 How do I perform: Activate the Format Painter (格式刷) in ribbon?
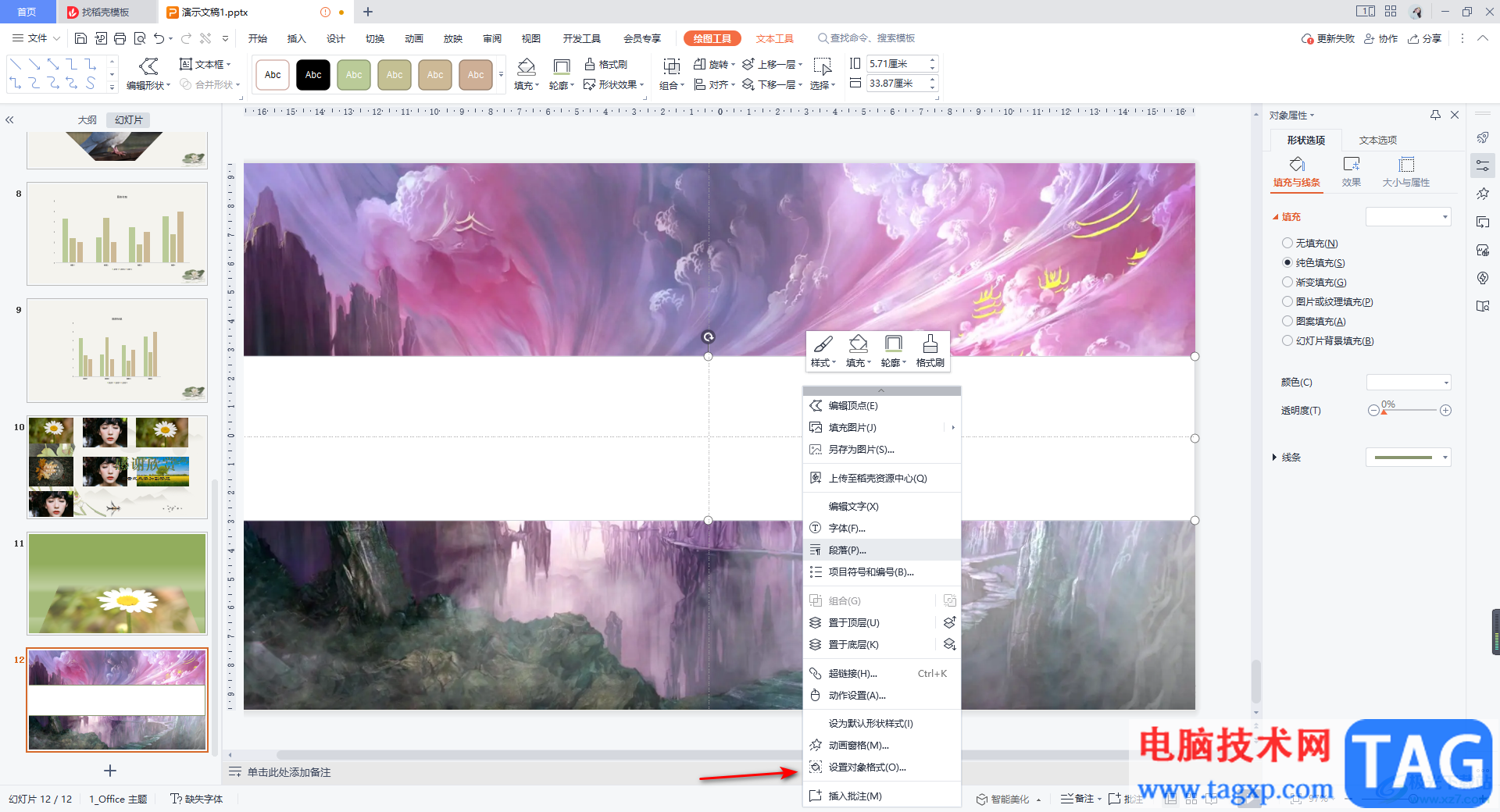pyautogui.click(x=605, y=64)
